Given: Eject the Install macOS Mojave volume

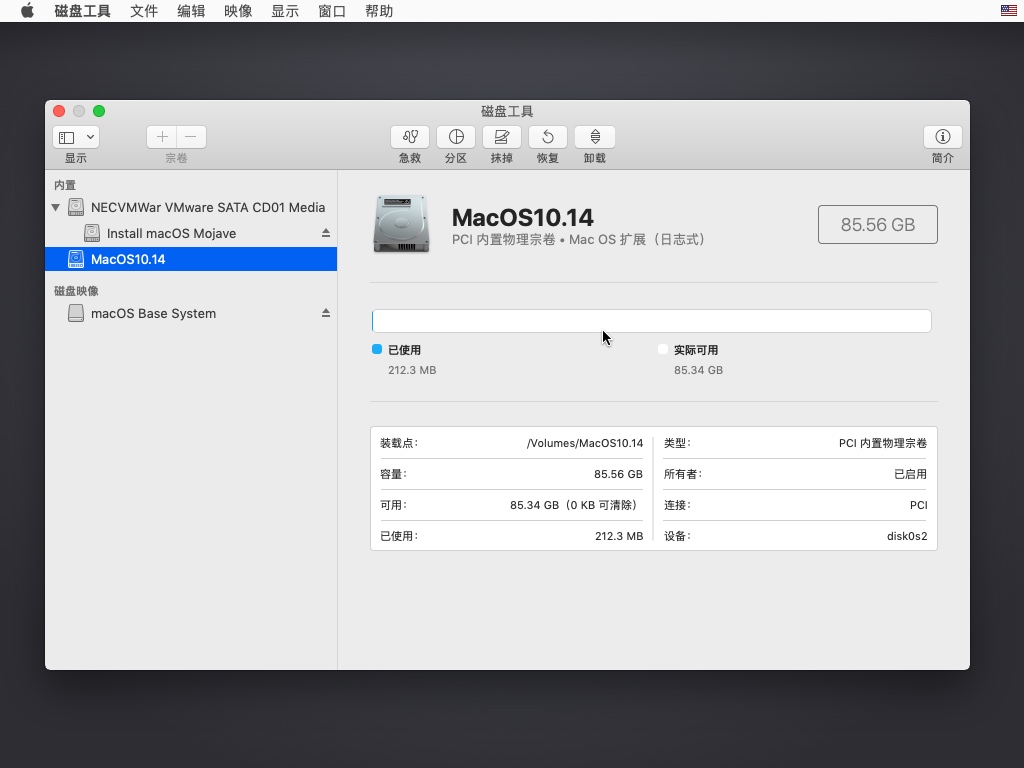Looking at the screenshot, I should pyautogui.click(x=325, y=233).
